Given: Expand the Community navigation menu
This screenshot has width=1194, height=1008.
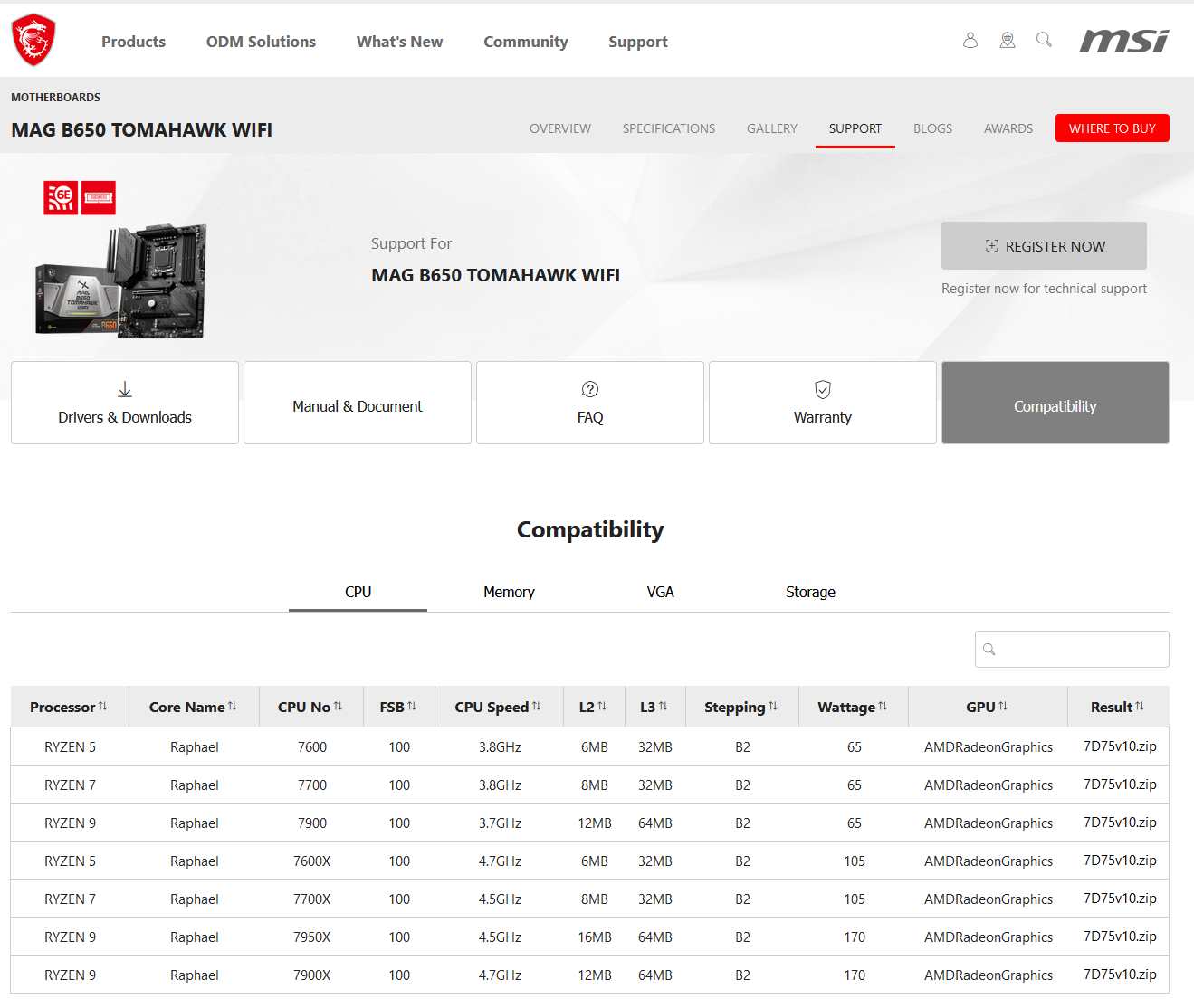Looking at the screenshot, I should click(525, 42).
